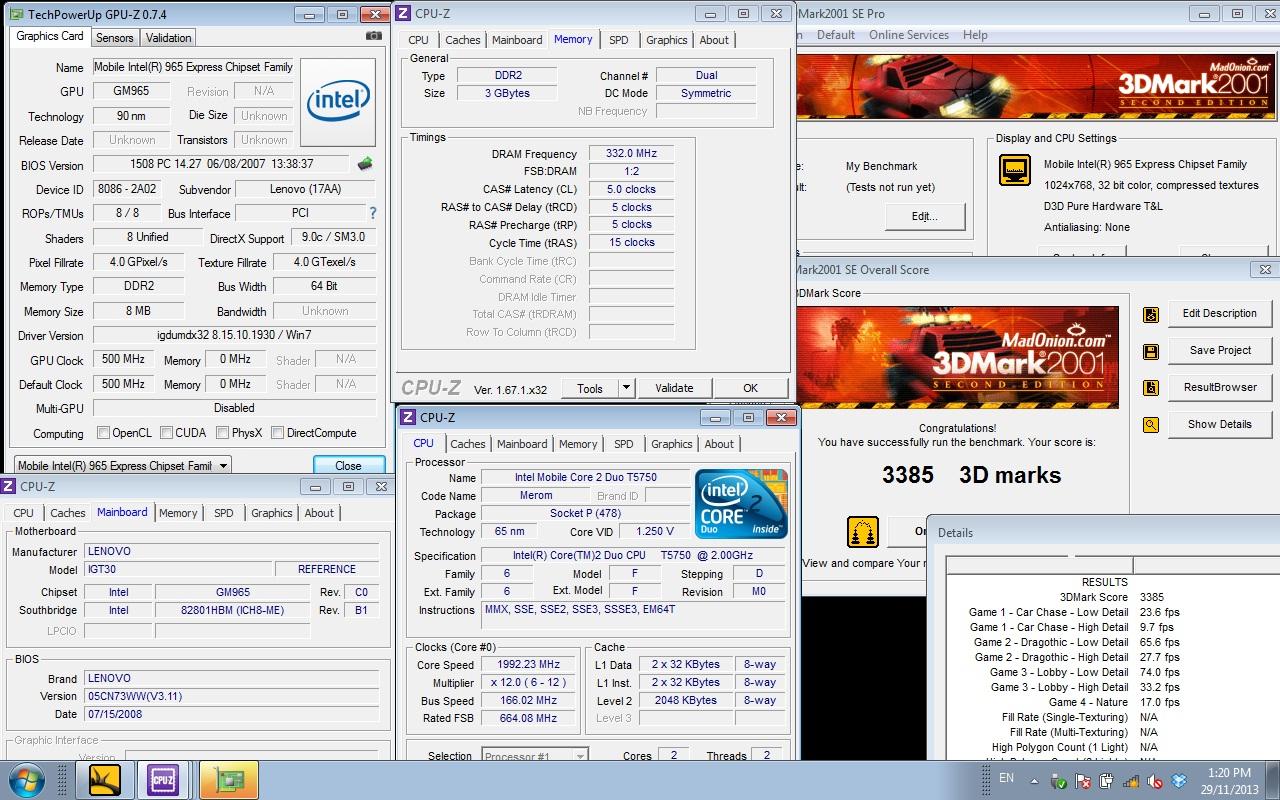1280x800 pixels.
Task: Click the floppy disk icon beside Save Project
Action: (x=1151, y=351)
